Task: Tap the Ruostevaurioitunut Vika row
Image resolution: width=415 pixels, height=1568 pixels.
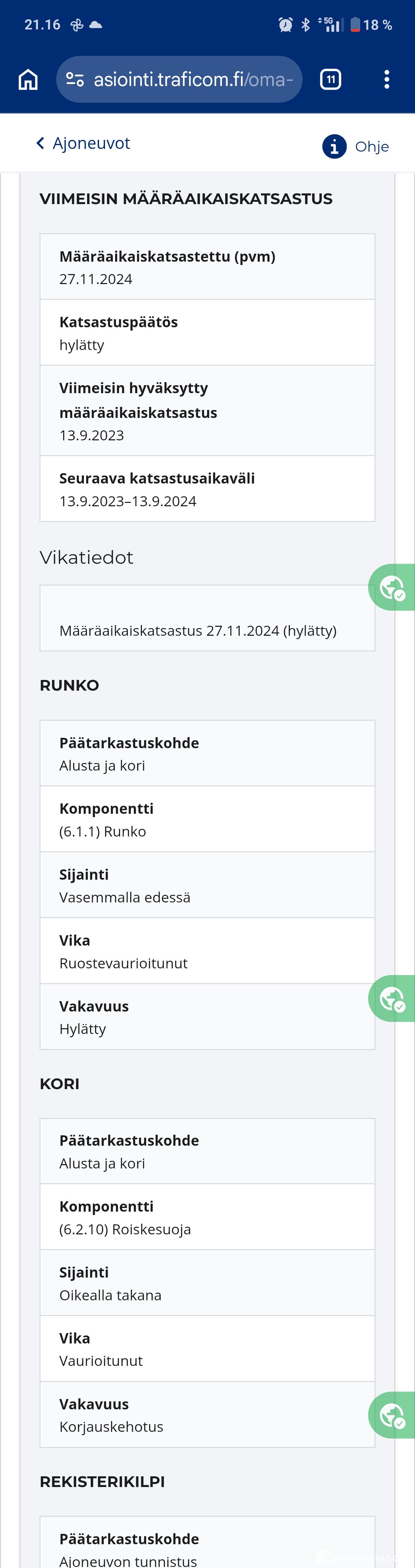Action: [x=207, y=951]
